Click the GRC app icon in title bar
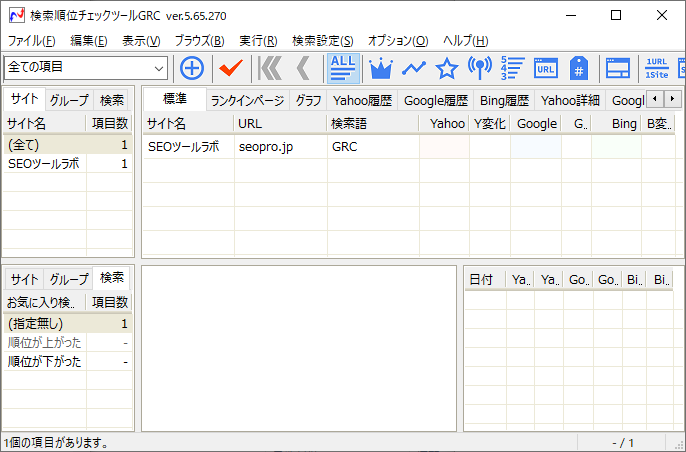The height and width of the screenshot is (452, 686). click(17, 15)
